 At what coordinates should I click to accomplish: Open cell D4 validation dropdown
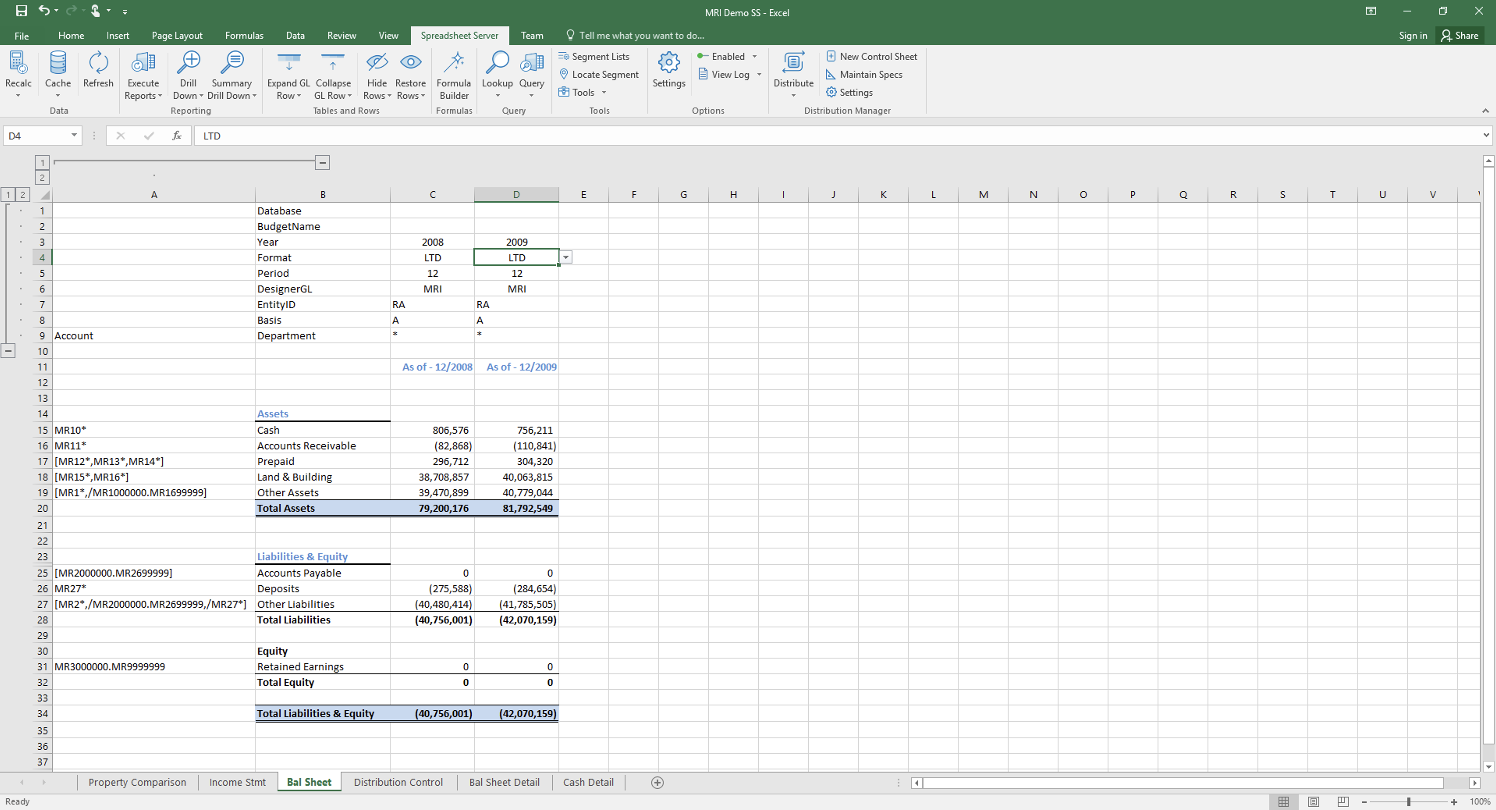click(x=565, y=257)
